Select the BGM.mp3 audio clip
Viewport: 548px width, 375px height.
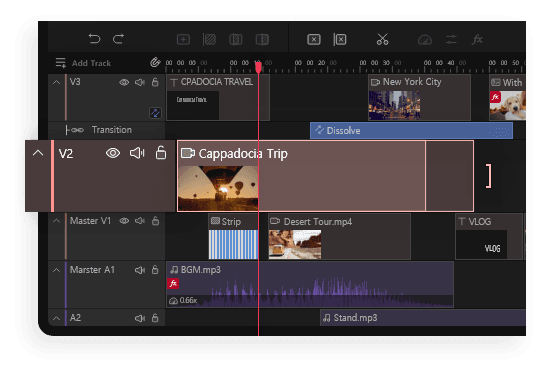click(310, 285)
